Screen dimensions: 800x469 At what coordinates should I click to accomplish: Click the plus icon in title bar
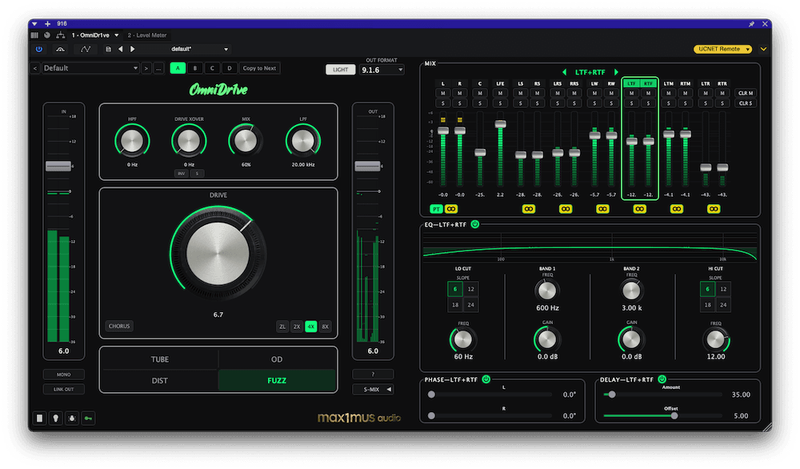(47, 23)
